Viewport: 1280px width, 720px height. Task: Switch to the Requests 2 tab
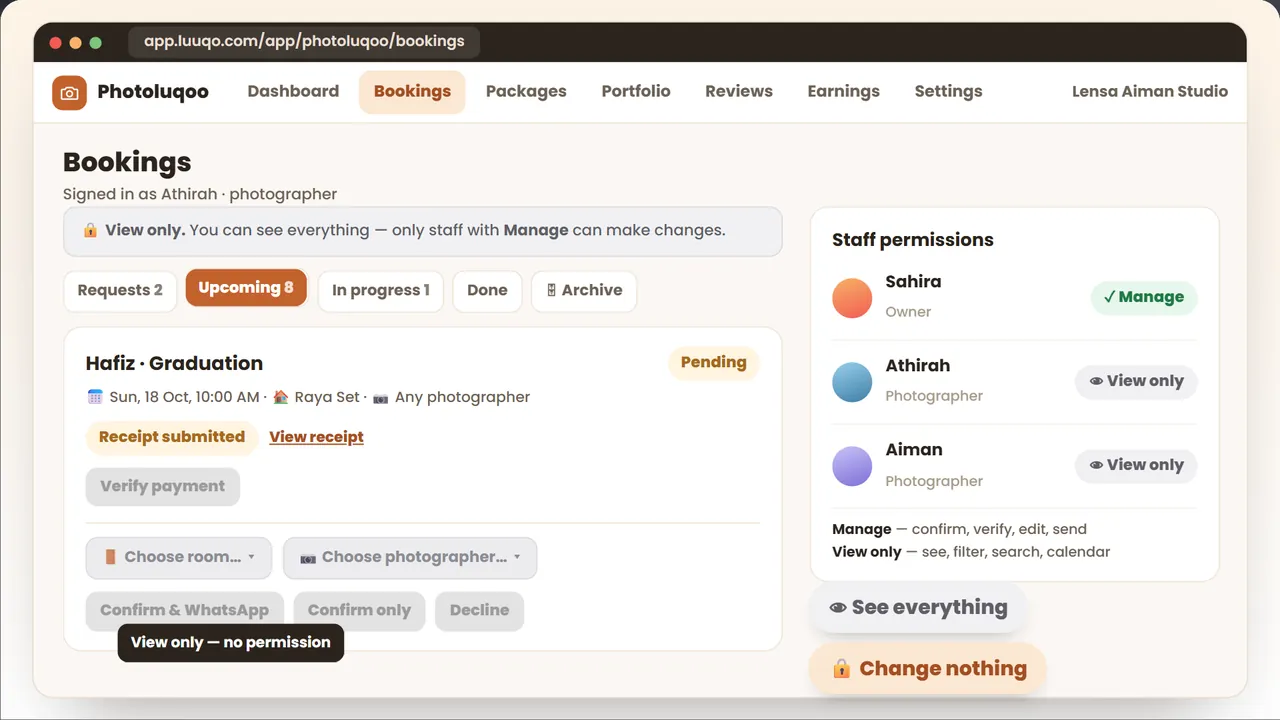click(x=120, y=291)
